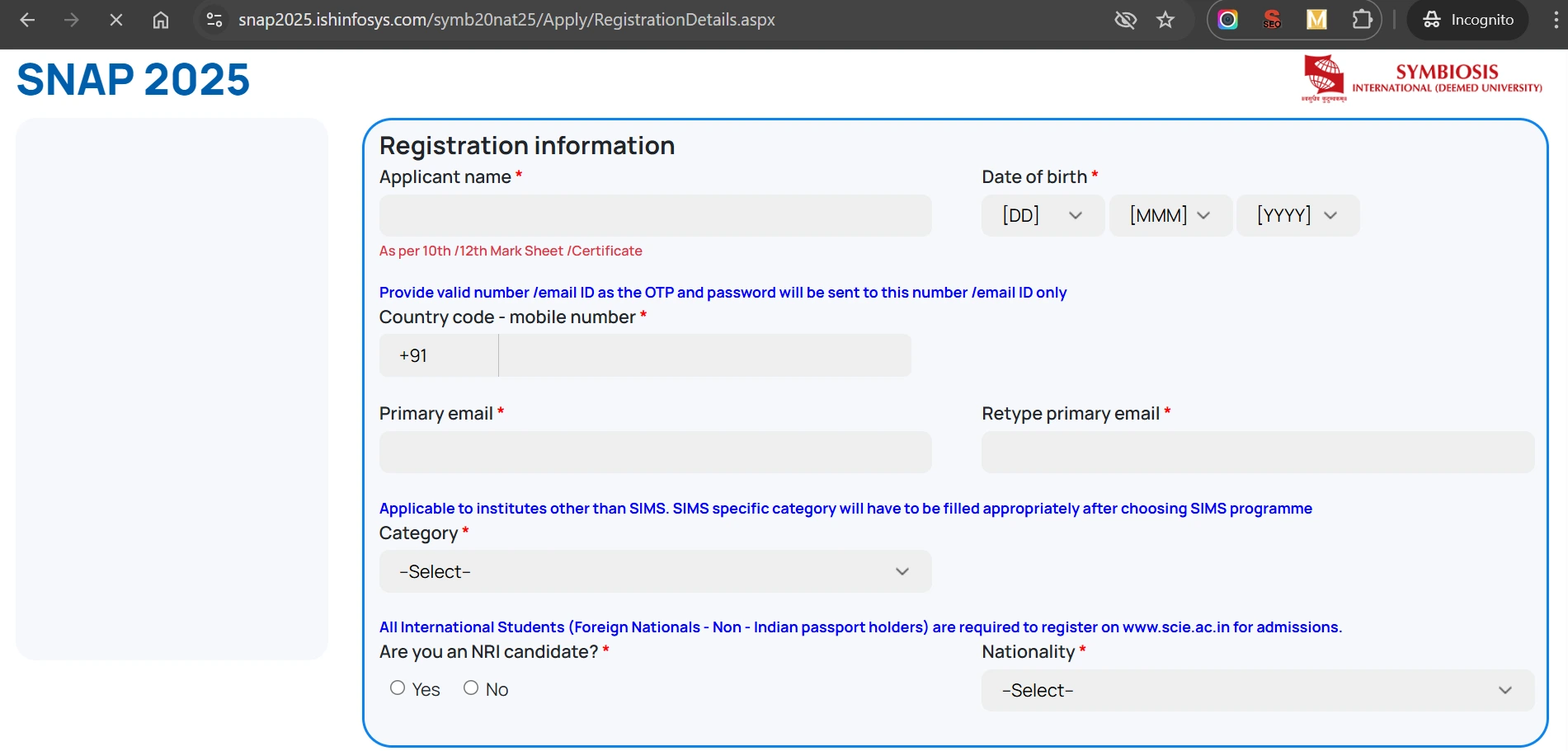
Task: Click 'Are you an NRI candidate?' label
Action: (x=488, y=652)
